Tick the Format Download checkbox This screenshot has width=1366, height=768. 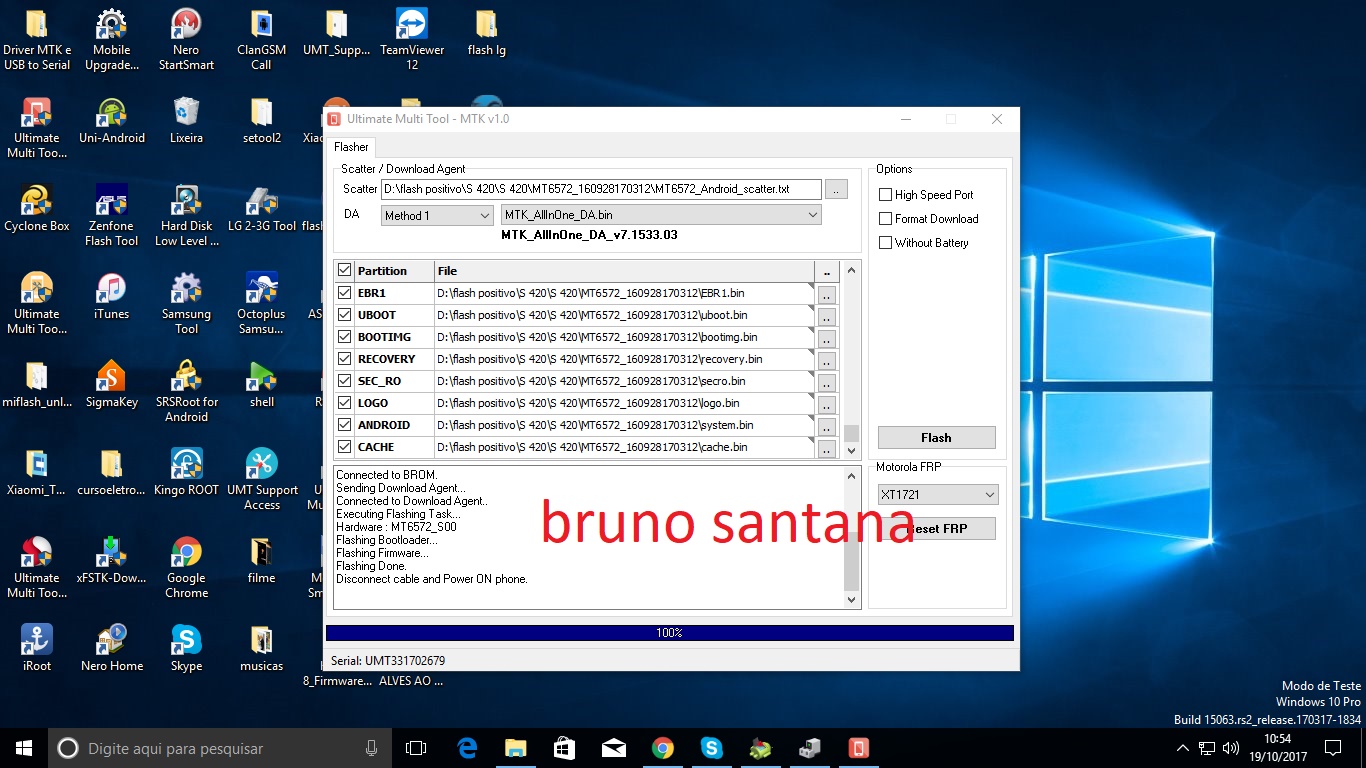[x=885, y=219]
